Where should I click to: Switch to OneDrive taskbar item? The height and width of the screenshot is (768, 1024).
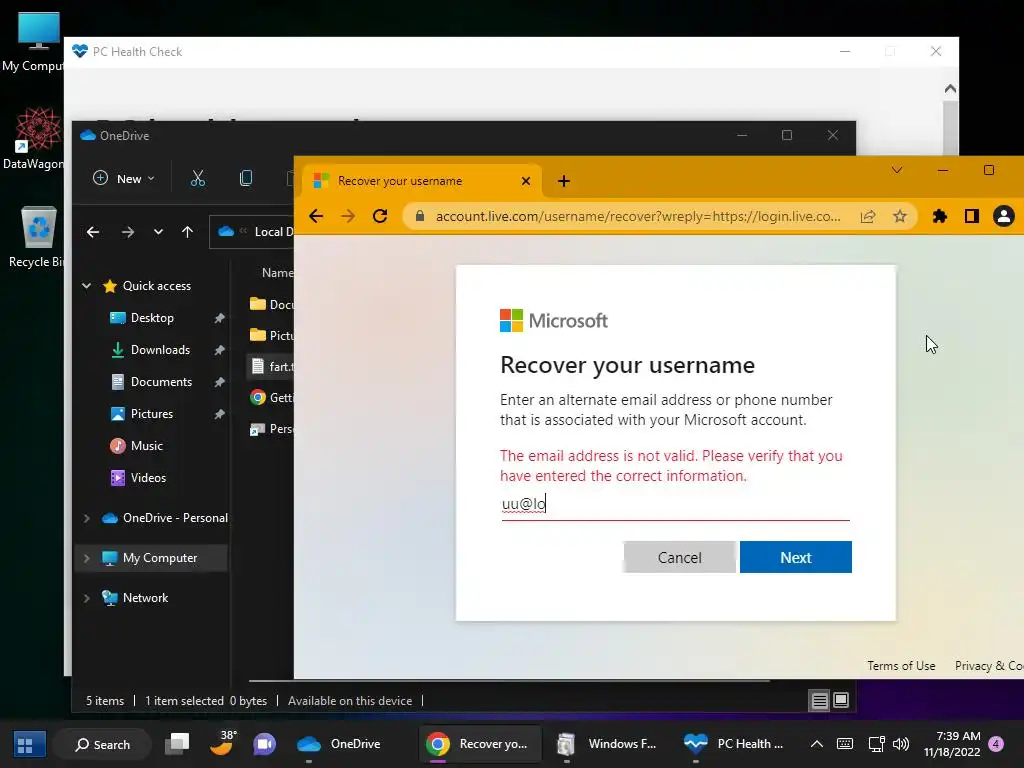click(x=340, y=744)
